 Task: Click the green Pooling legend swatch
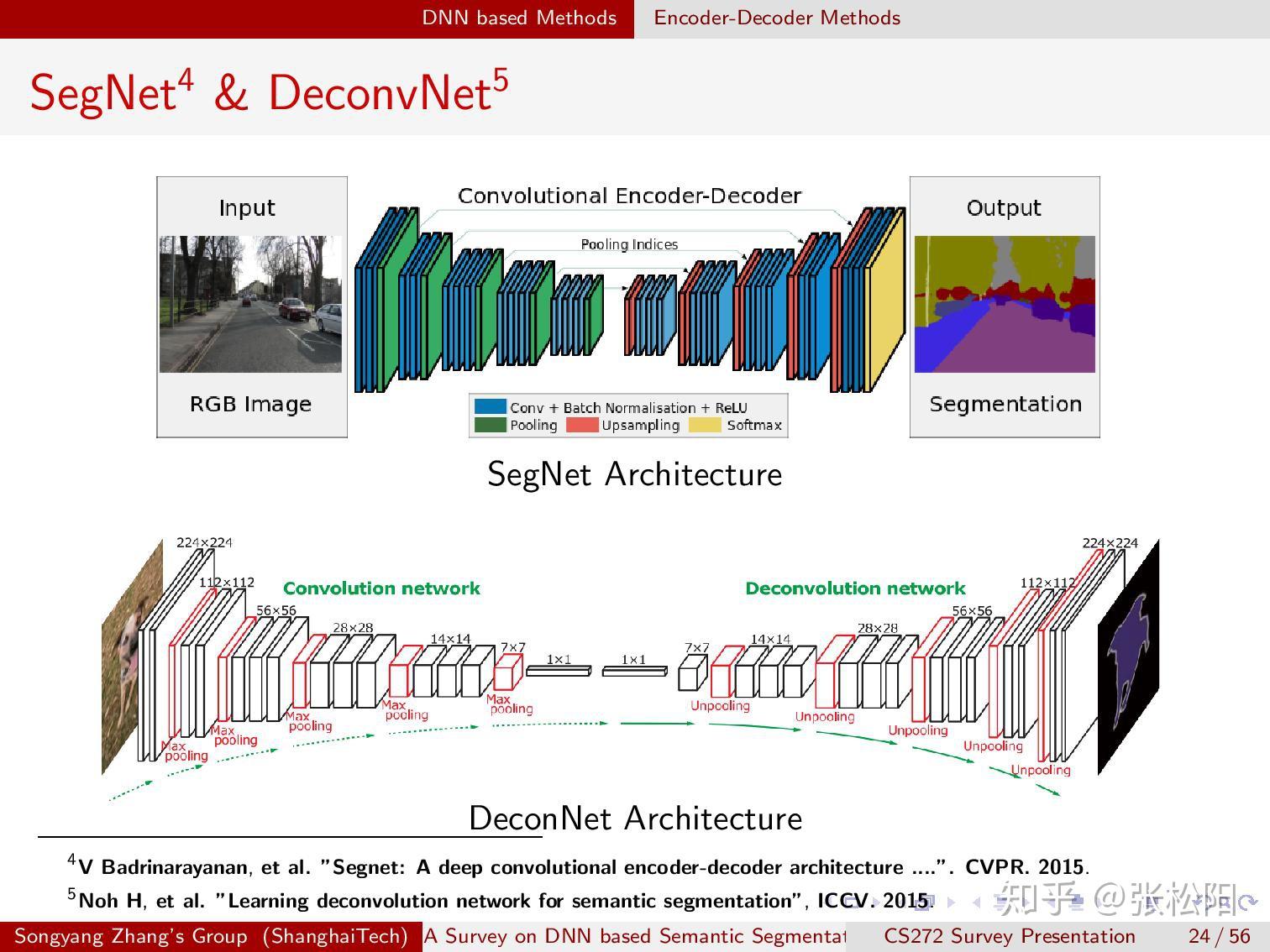click(490, 425)
